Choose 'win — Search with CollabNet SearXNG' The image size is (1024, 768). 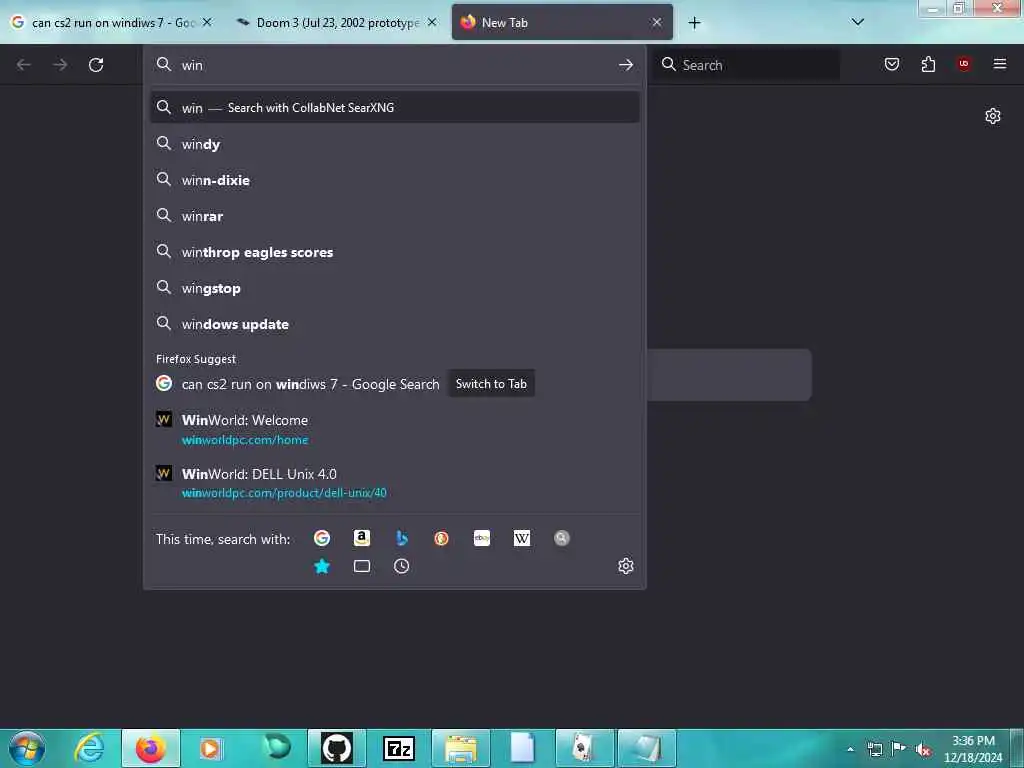coord(394,108)
